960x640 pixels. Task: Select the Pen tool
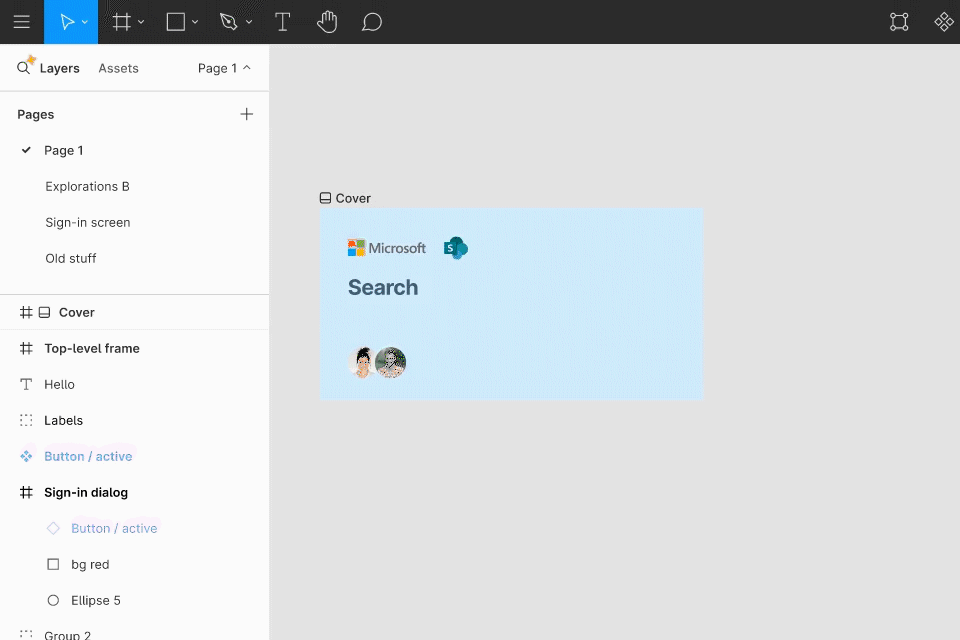pos(228,22)
